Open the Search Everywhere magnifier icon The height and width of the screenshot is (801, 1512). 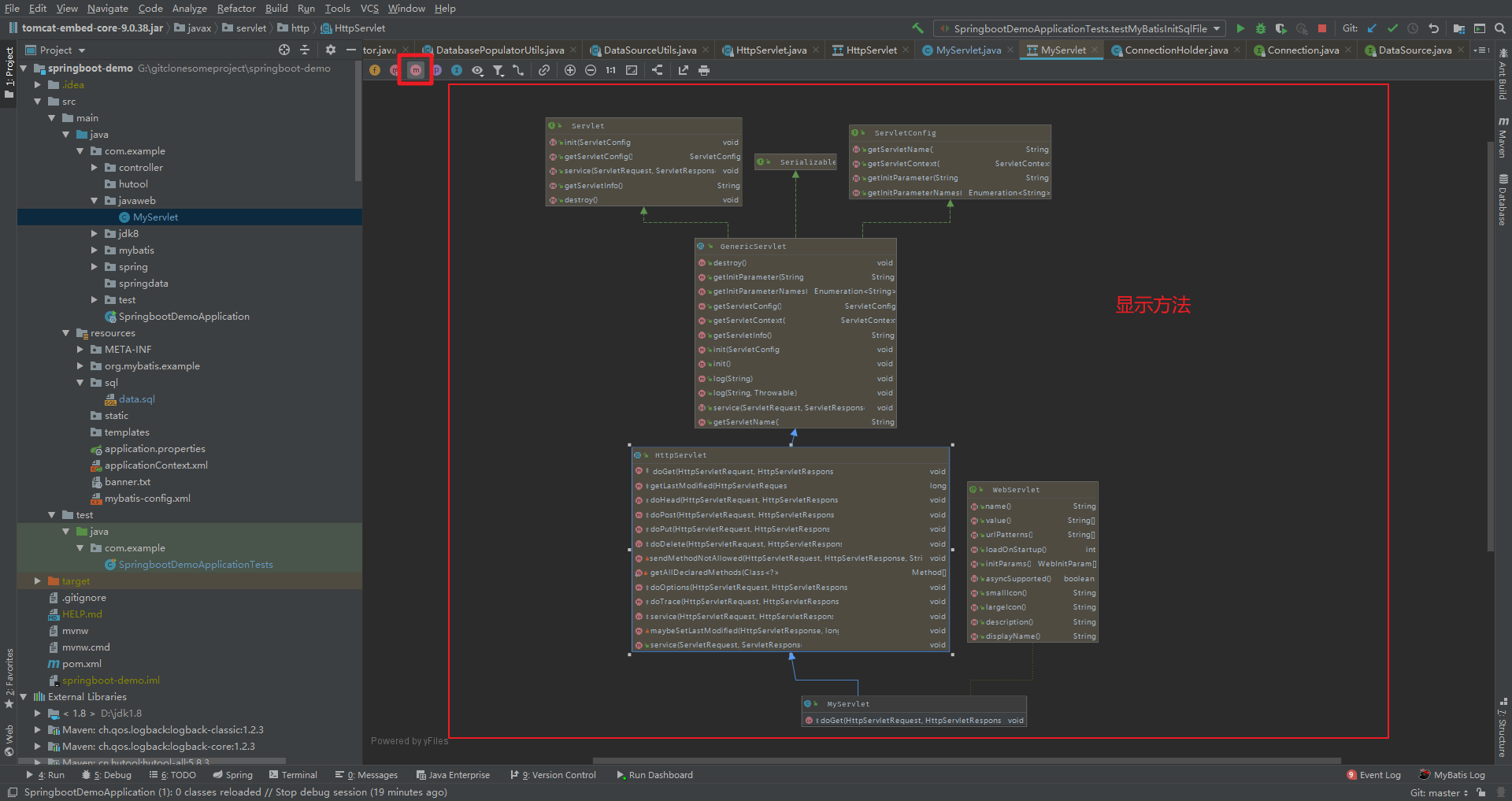pos(1499,28)
